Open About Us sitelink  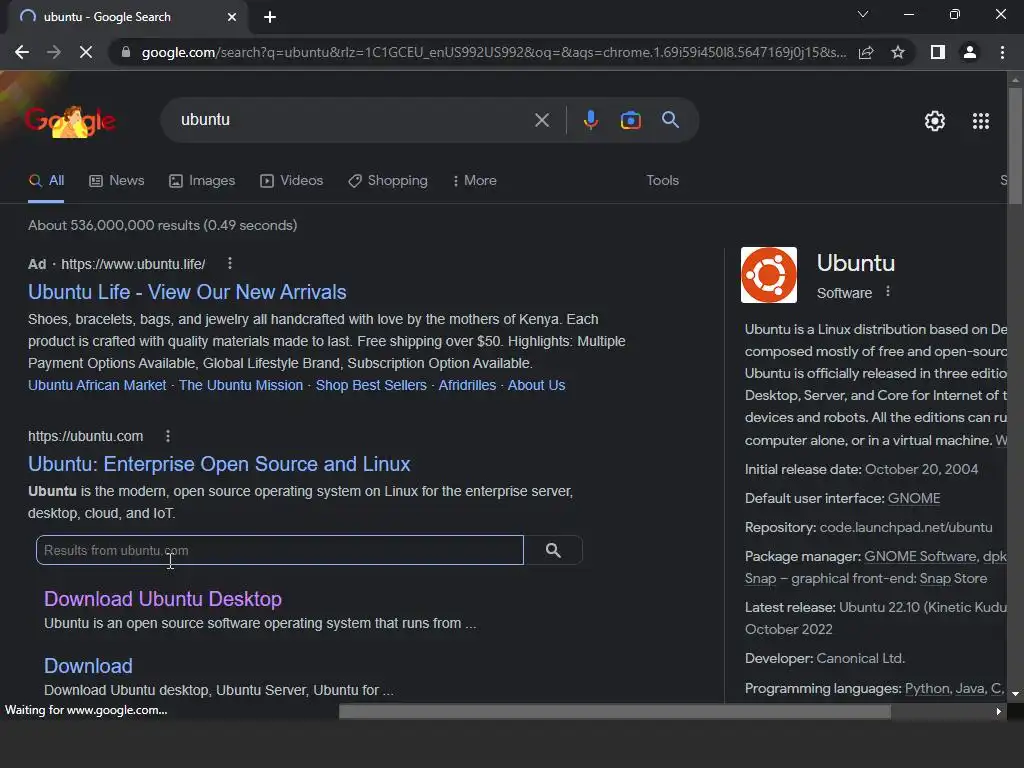pos(536,385)
